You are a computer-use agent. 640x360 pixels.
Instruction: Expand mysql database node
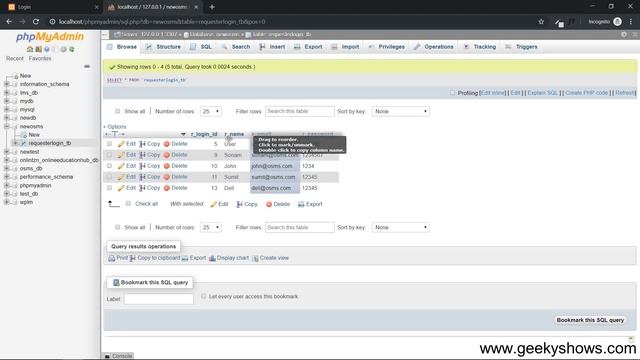pyautogui.click(x=7, y=109)
